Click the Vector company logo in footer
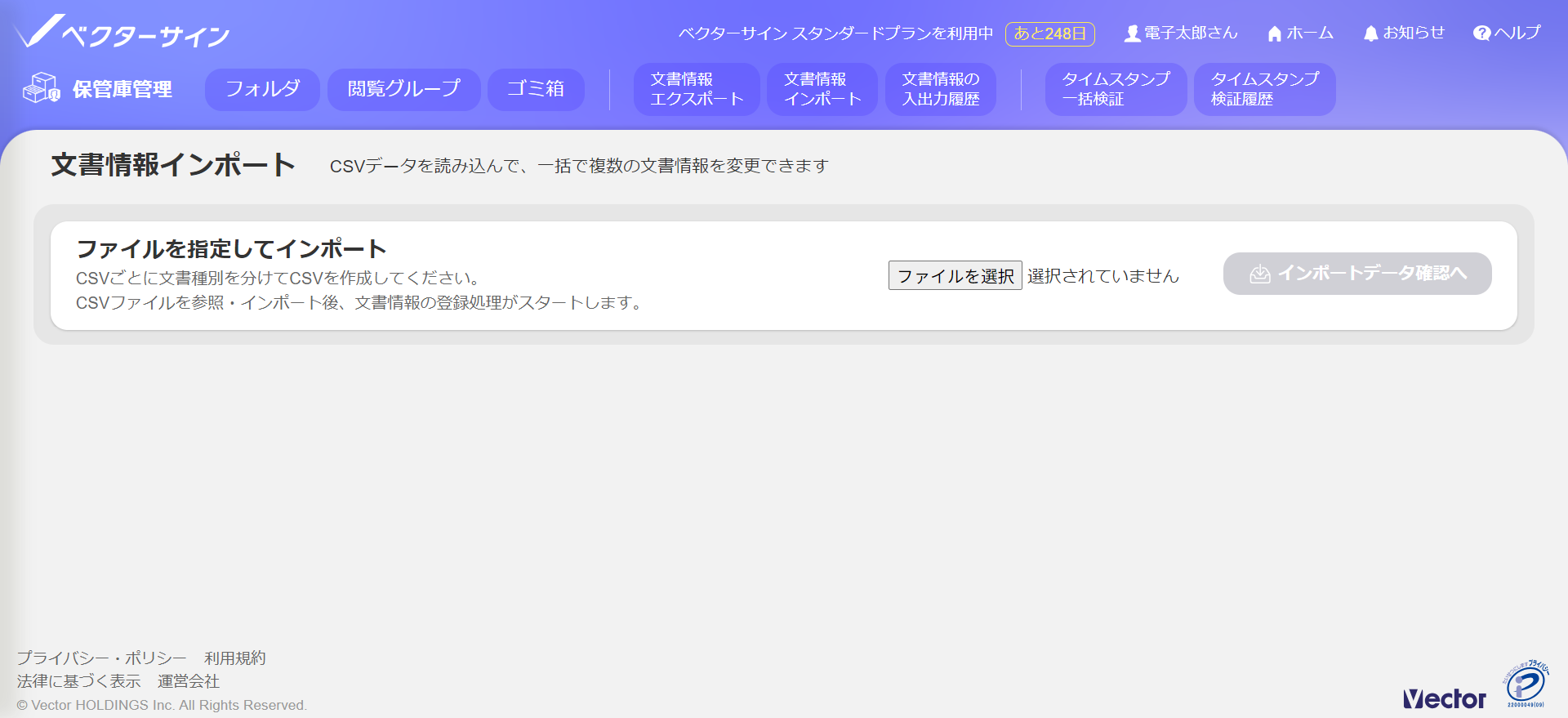Image resolution: width=1568 pixels, height=718 pixels. point(1444,698)
